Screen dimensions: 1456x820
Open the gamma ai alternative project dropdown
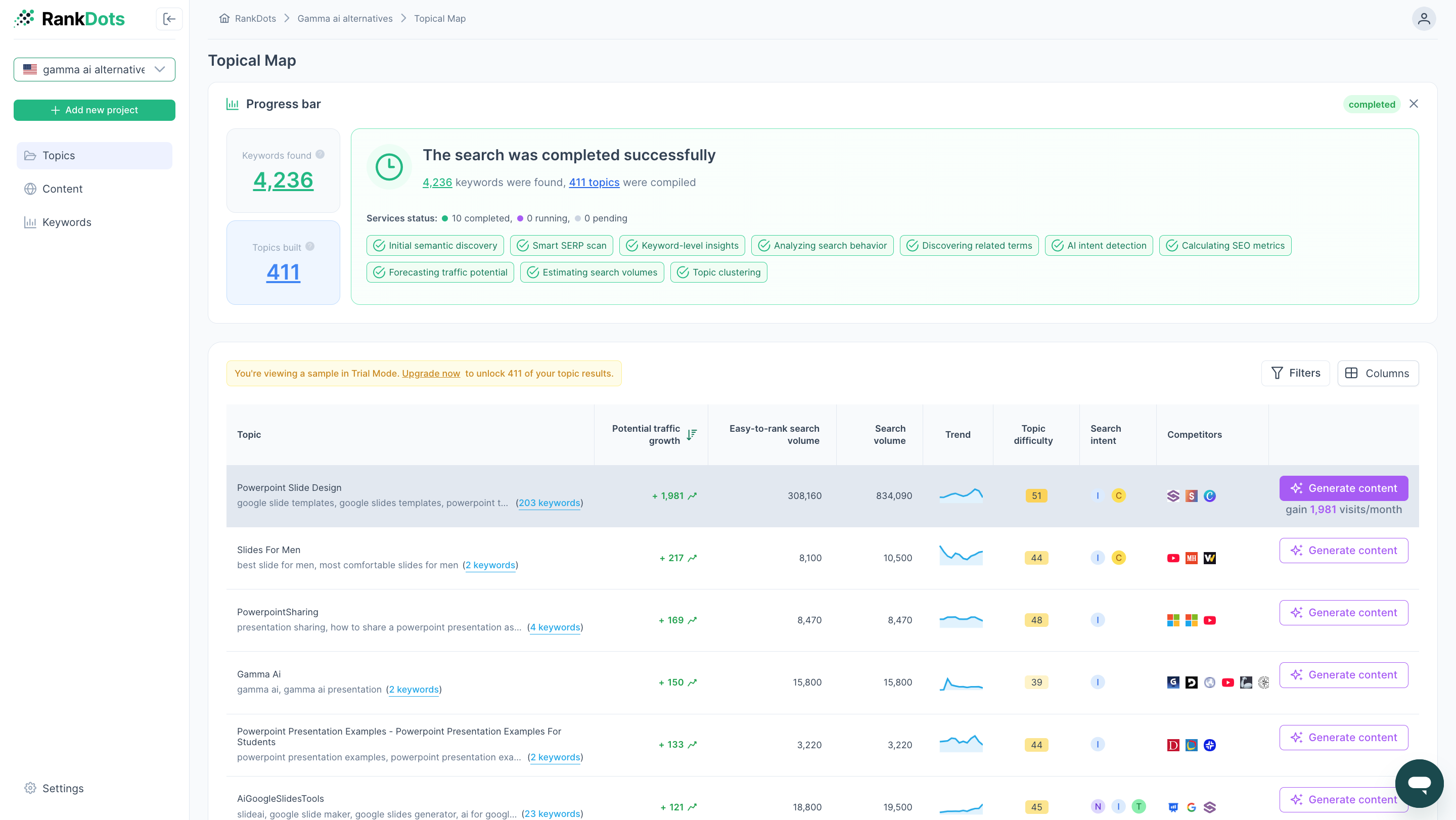[x=95, y=69]
